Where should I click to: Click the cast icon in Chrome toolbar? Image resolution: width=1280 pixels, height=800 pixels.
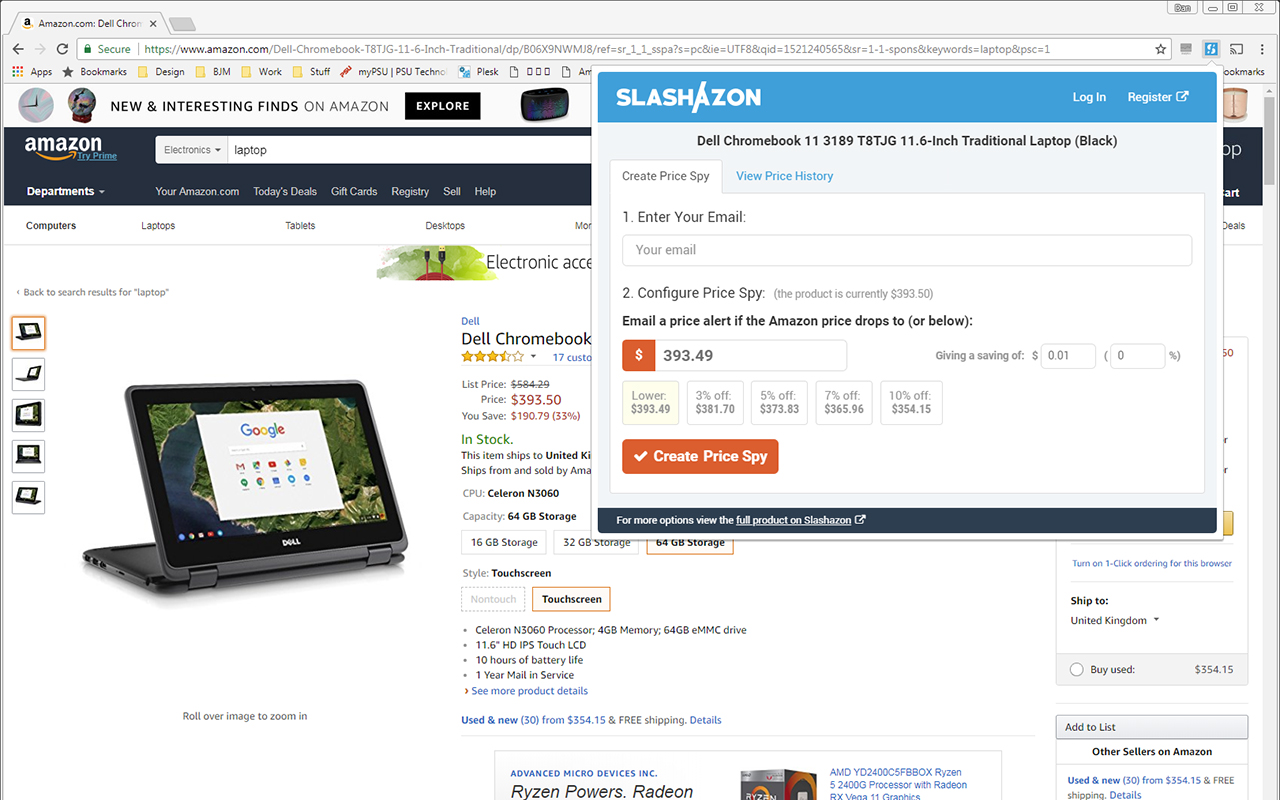click(1237, 48)
